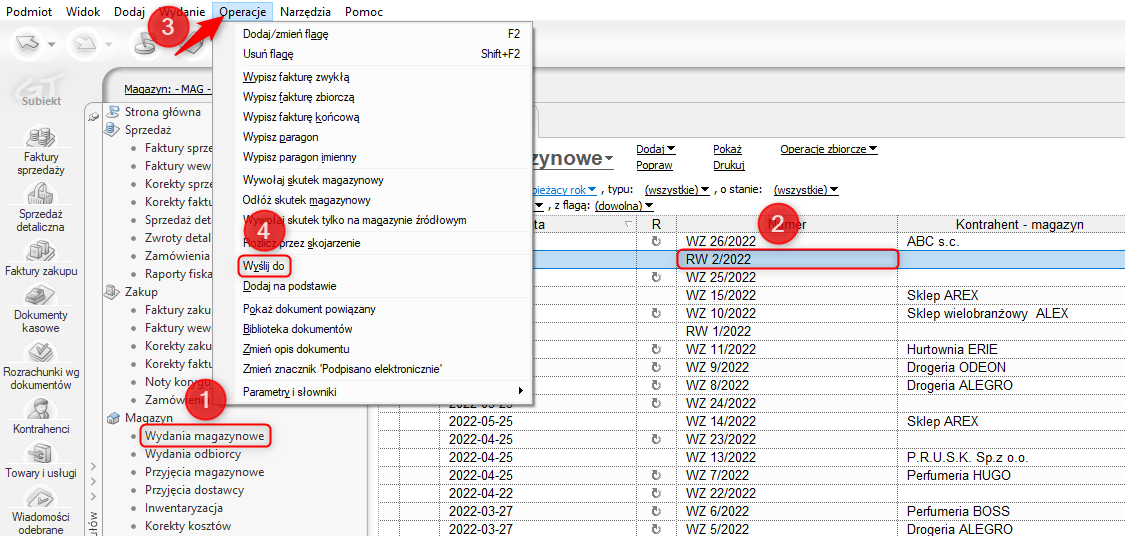Click the R status icon for WZ 7/2022
The height and width of the screenshot is (536, 1125).
[655, 475]
